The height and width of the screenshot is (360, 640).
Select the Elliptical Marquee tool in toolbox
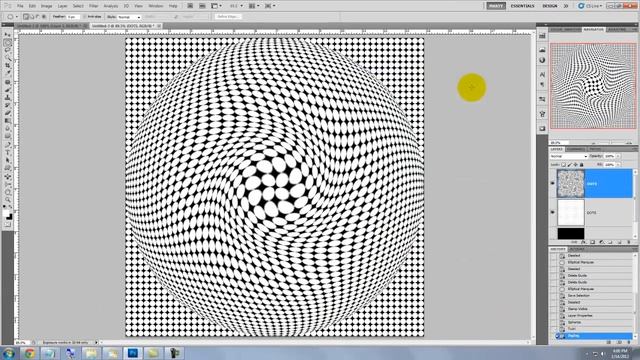(8, 43)
